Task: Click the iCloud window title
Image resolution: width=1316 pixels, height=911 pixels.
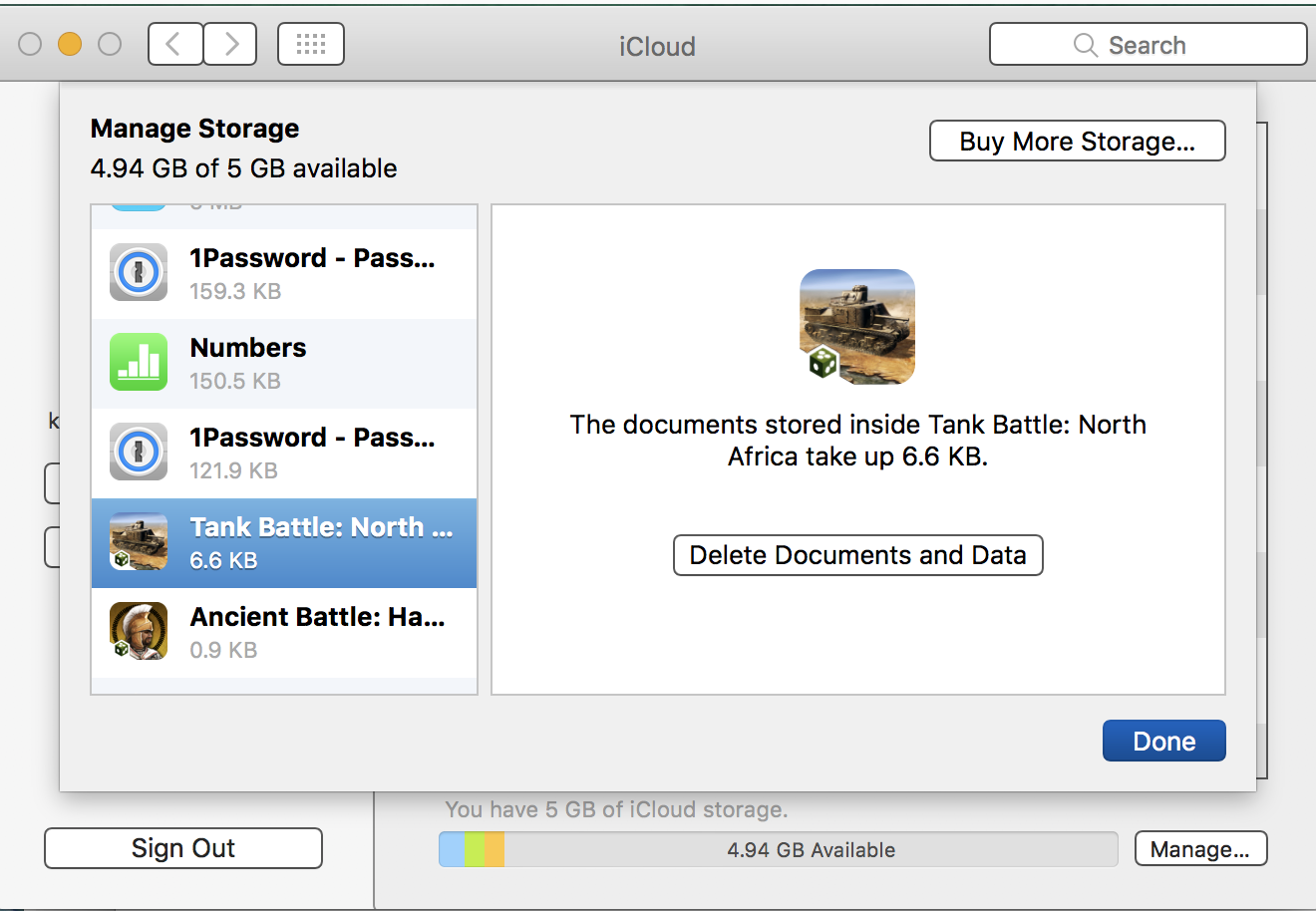Action: click(657, 46)
